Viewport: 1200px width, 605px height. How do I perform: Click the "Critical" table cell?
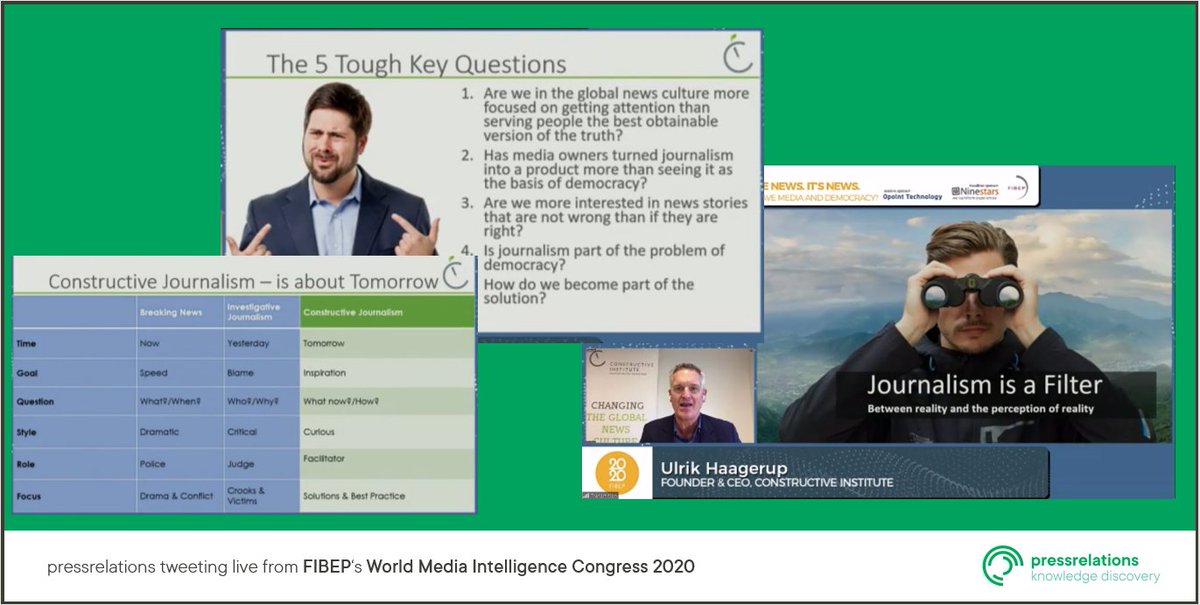point(261,432)
